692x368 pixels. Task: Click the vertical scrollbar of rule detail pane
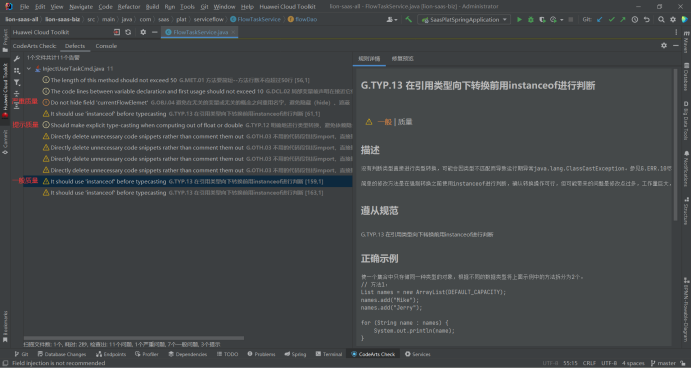click(675, 144)
